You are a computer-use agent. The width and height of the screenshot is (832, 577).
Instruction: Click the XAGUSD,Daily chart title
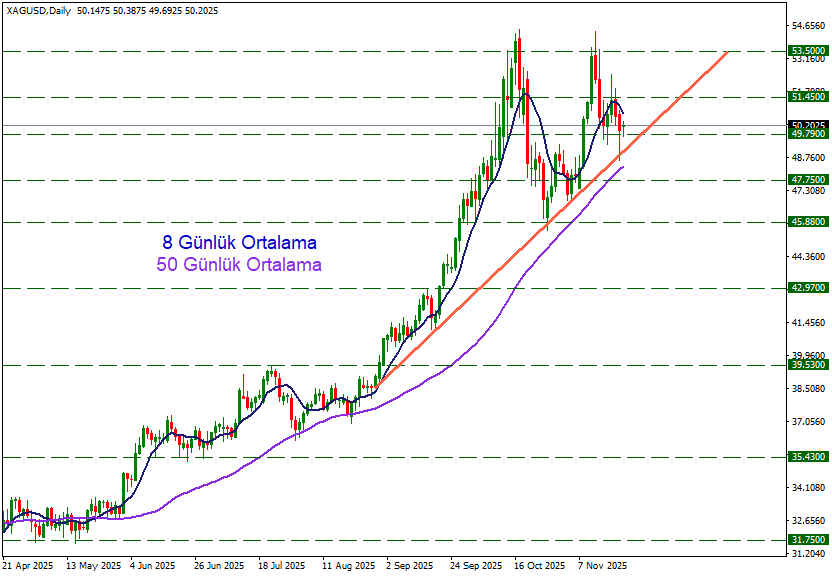36,10
